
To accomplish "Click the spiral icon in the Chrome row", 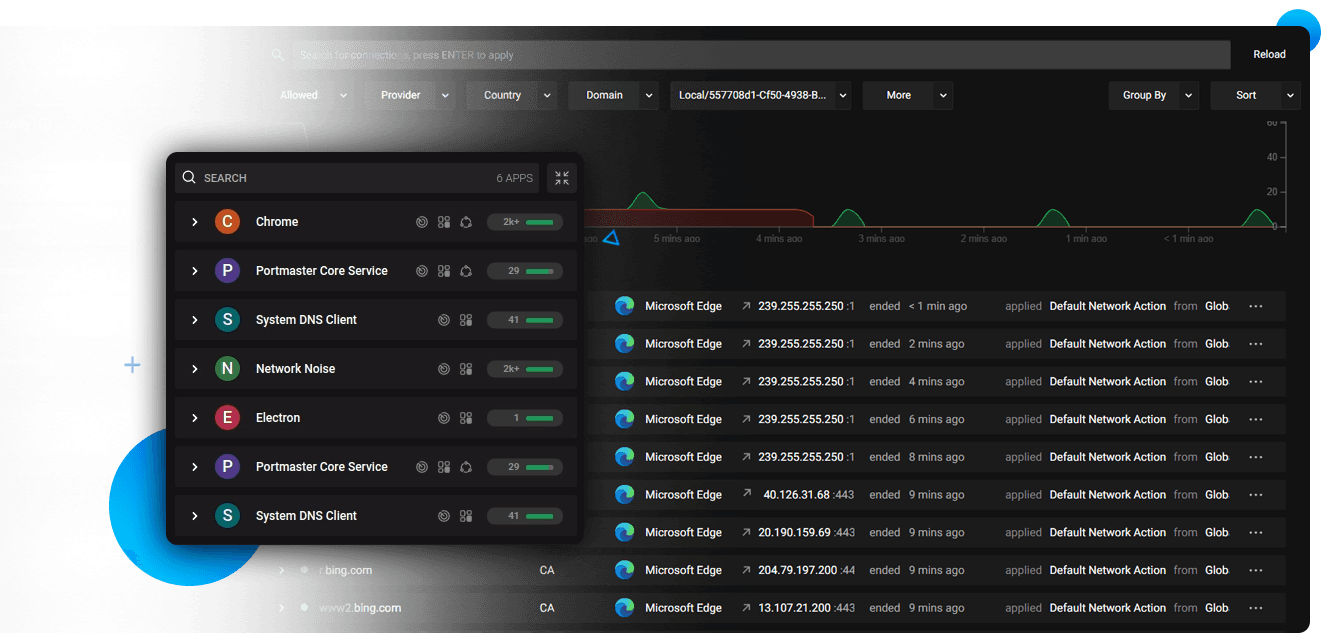I will tap(422, 222).
